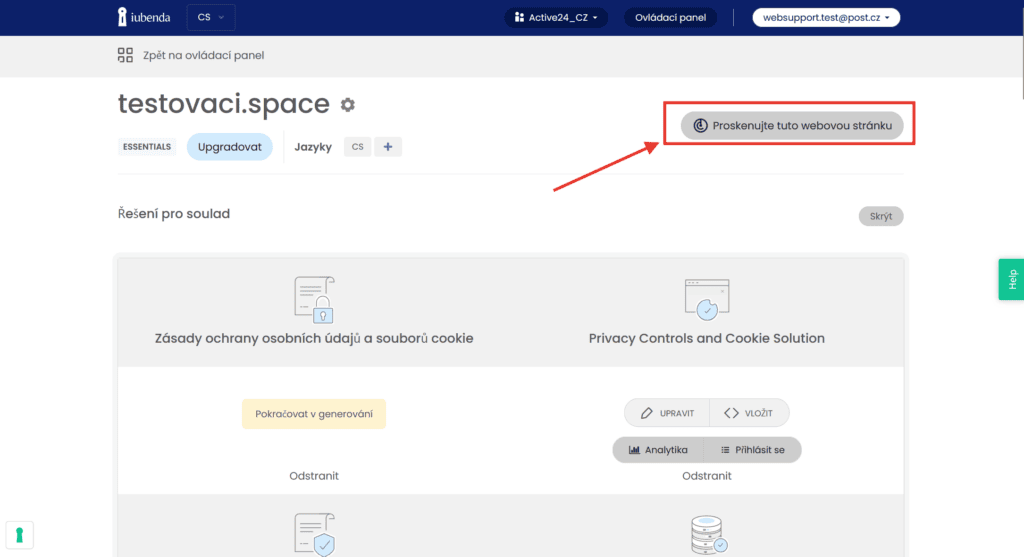
Task: Click Zásady ochrany osobních údajů a souborů cookie heading
Action: [x=314, y=338]
